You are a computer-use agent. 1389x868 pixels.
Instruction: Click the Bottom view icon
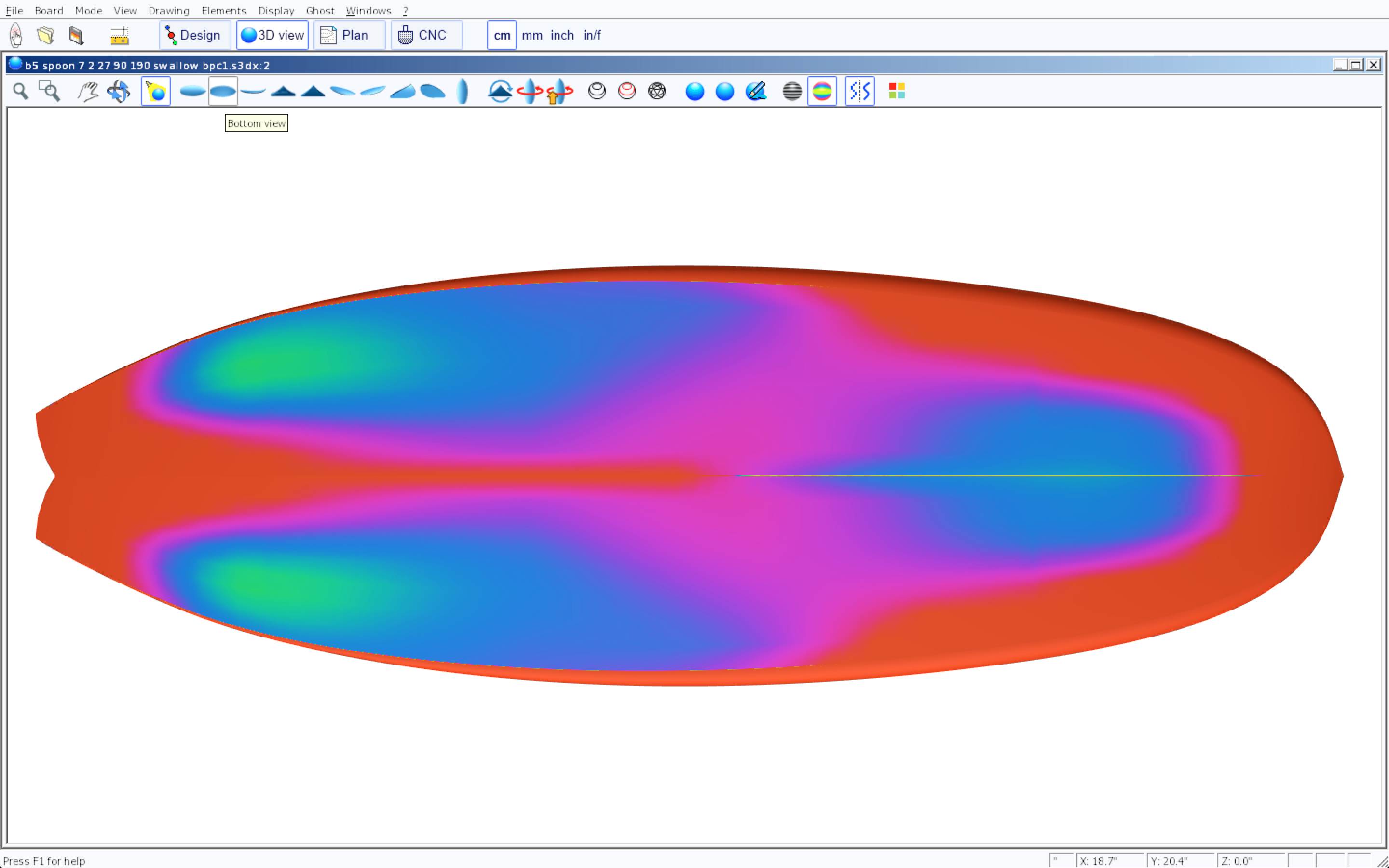tap(223, 91)
